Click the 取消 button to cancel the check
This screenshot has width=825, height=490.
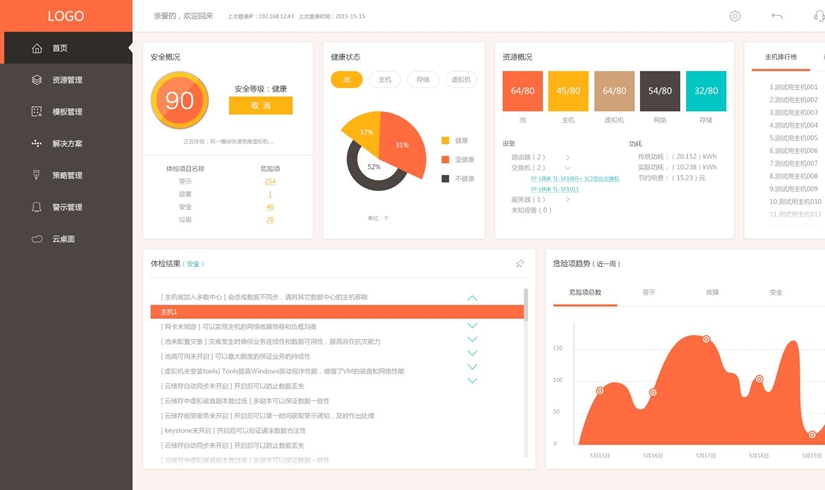[260, 106]
